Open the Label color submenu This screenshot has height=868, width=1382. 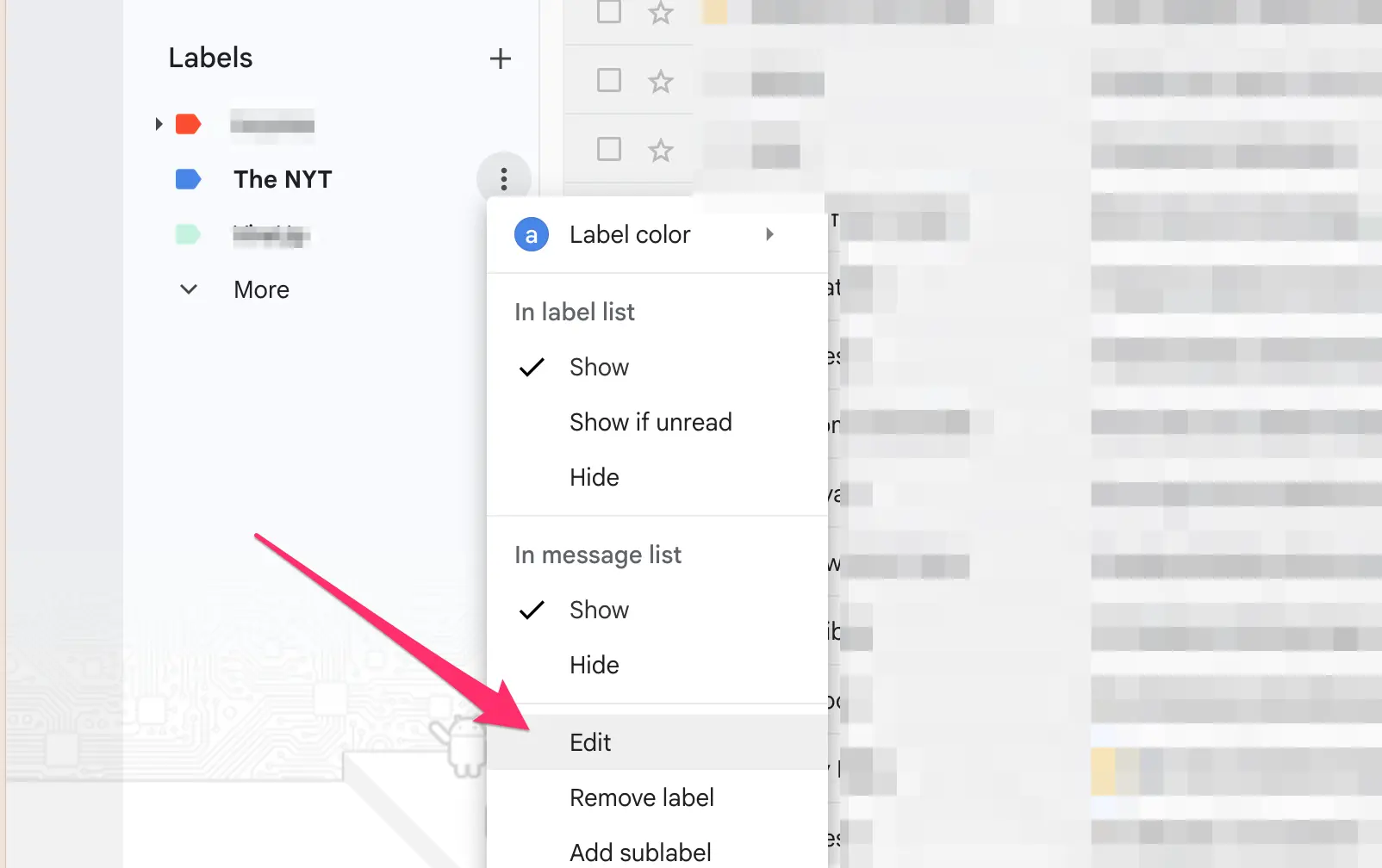[630, 234]
